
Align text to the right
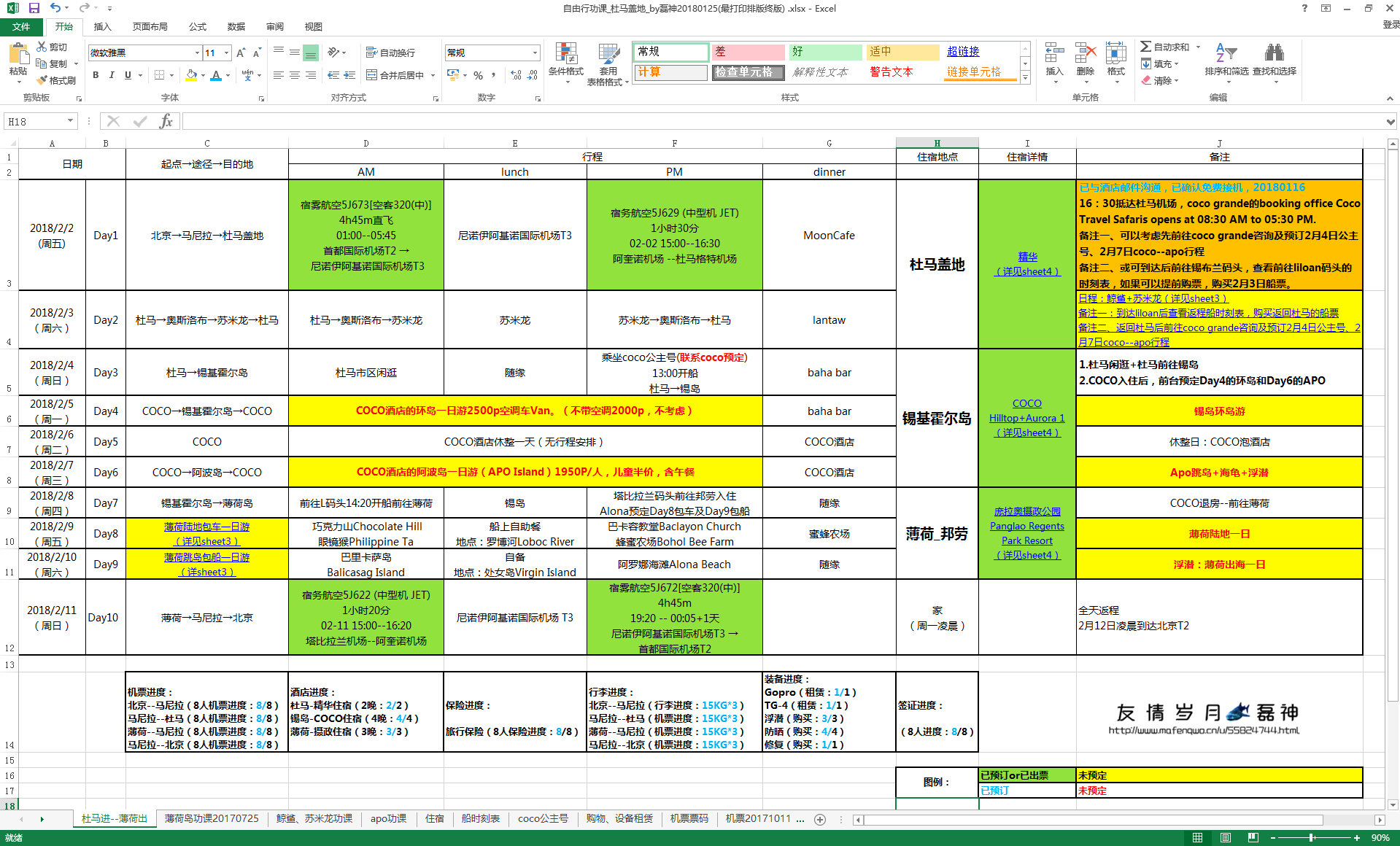311,75
